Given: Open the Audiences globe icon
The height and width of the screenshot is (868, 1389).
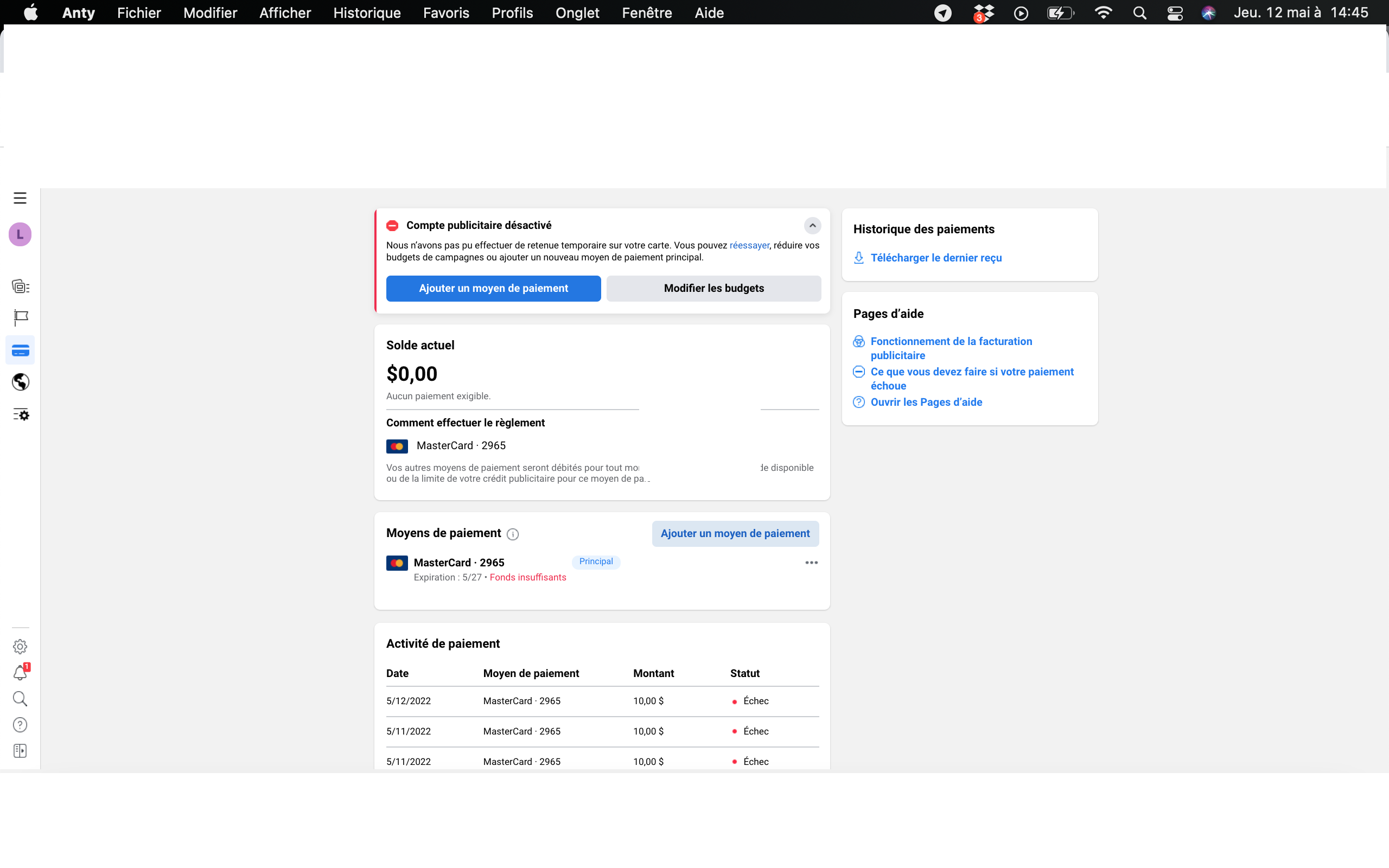Looking at the screenshot, I should pos(21,382).
